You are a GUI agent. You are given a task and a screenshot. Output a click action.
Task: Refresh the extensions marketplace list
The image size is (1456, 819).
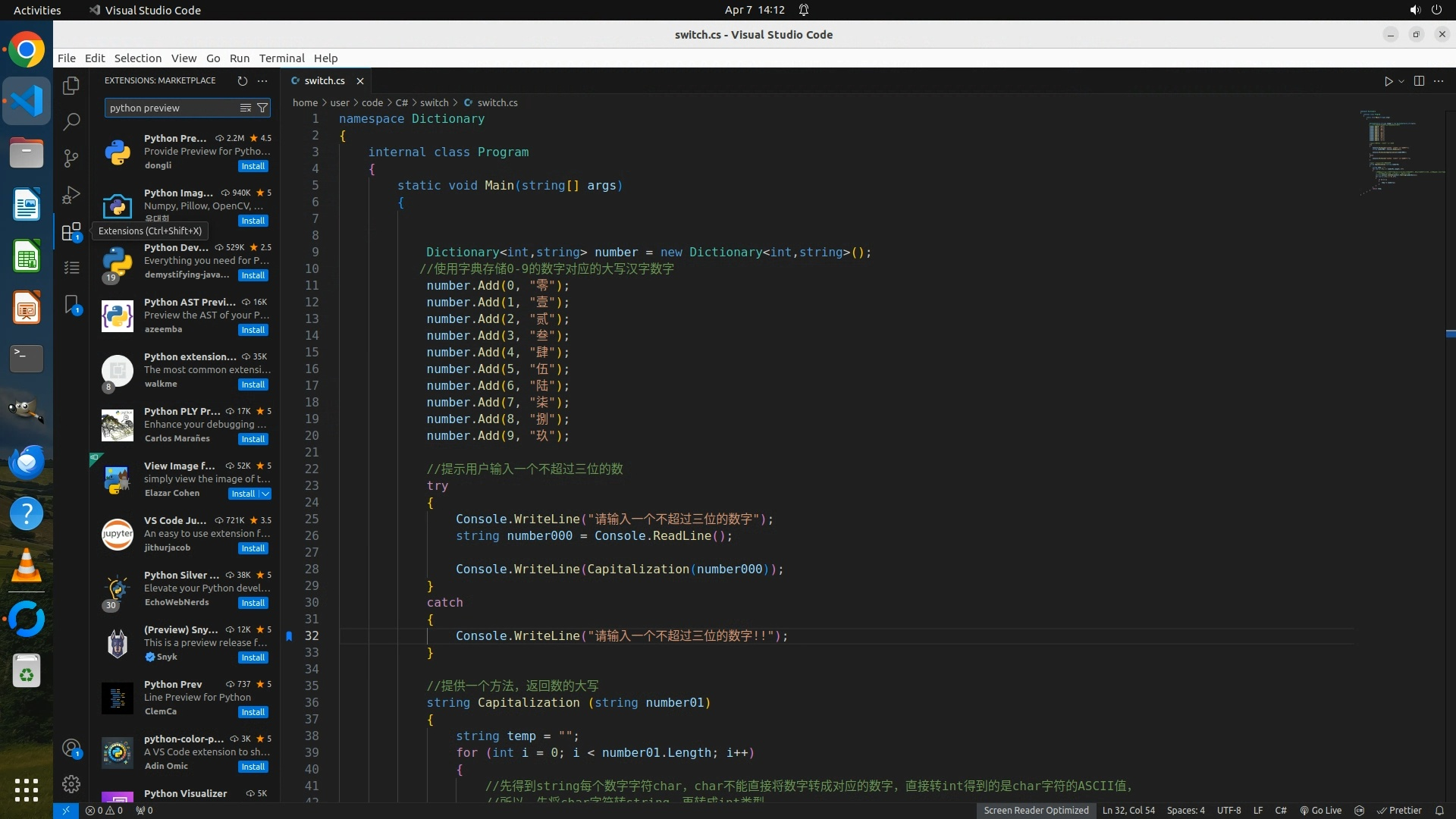coord(243,80)
